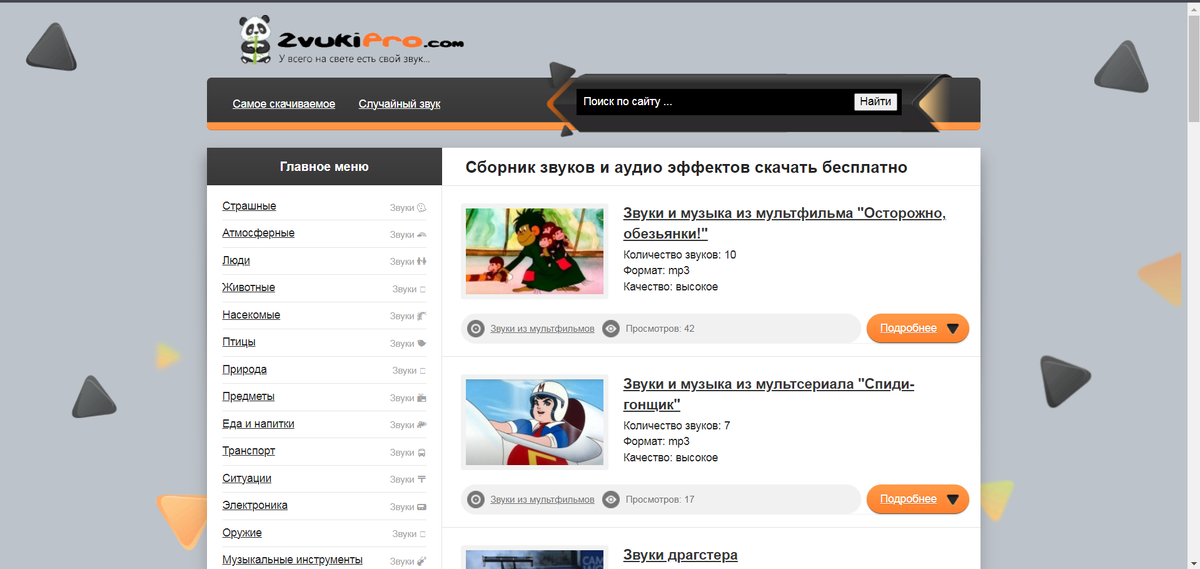The image size is (1200, 569).
Task: Click the device icon in the Электроника row
Action: pos(422,507)
